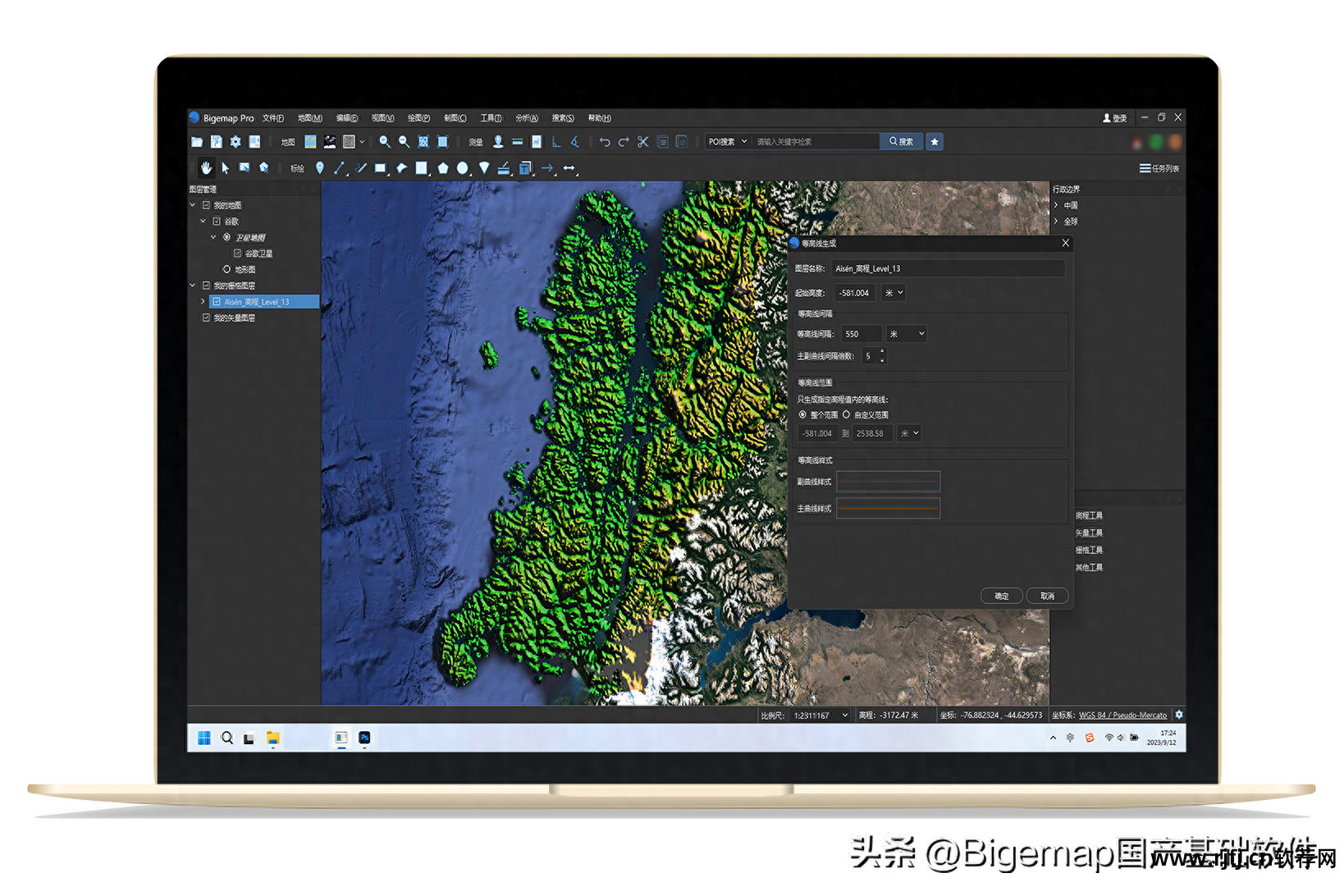Click the 副曲线样式 line style swatch

click(888, 482)
